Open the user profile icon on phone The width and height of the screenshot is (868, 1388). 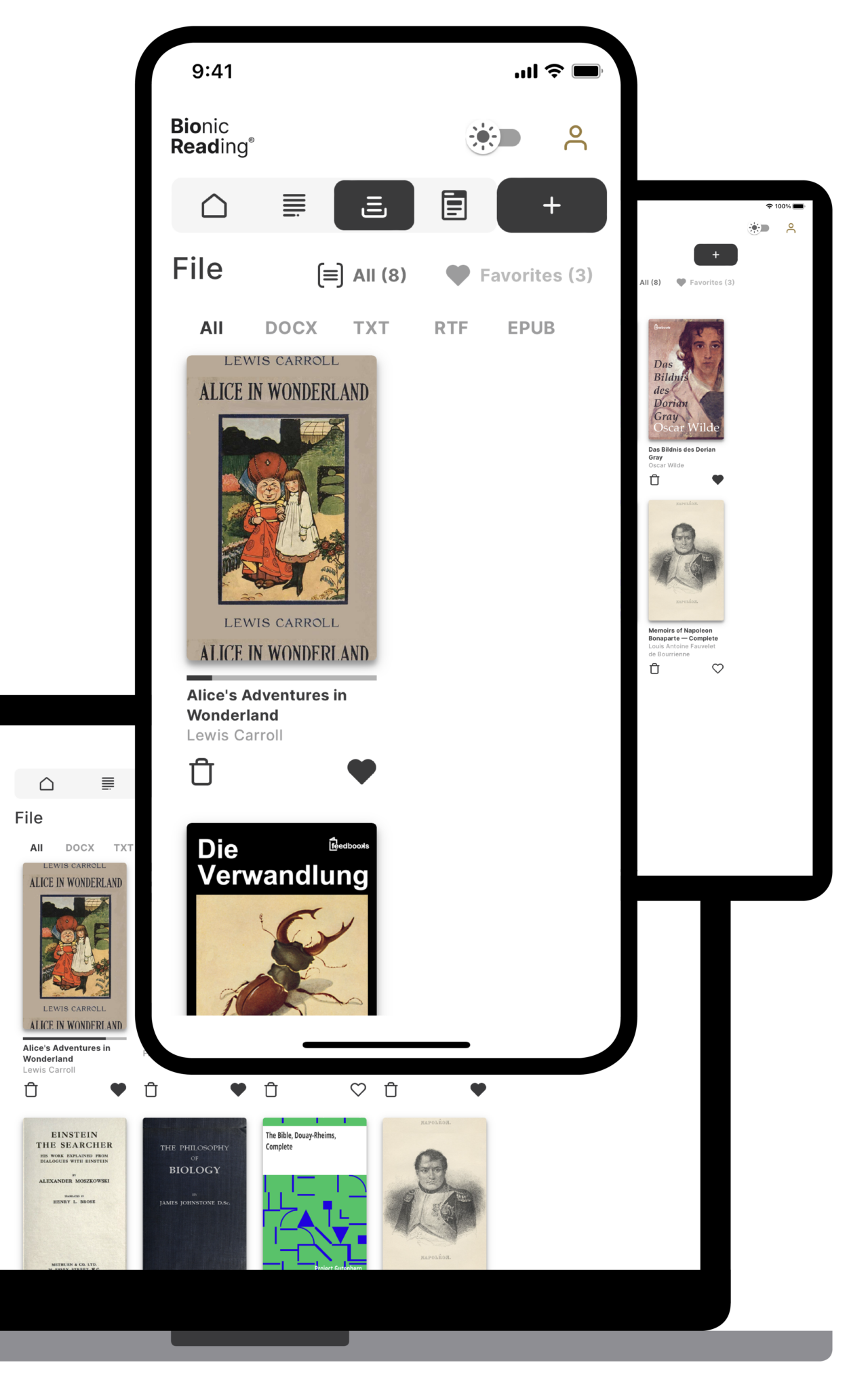pyautogui.click(x=575, y=138)
